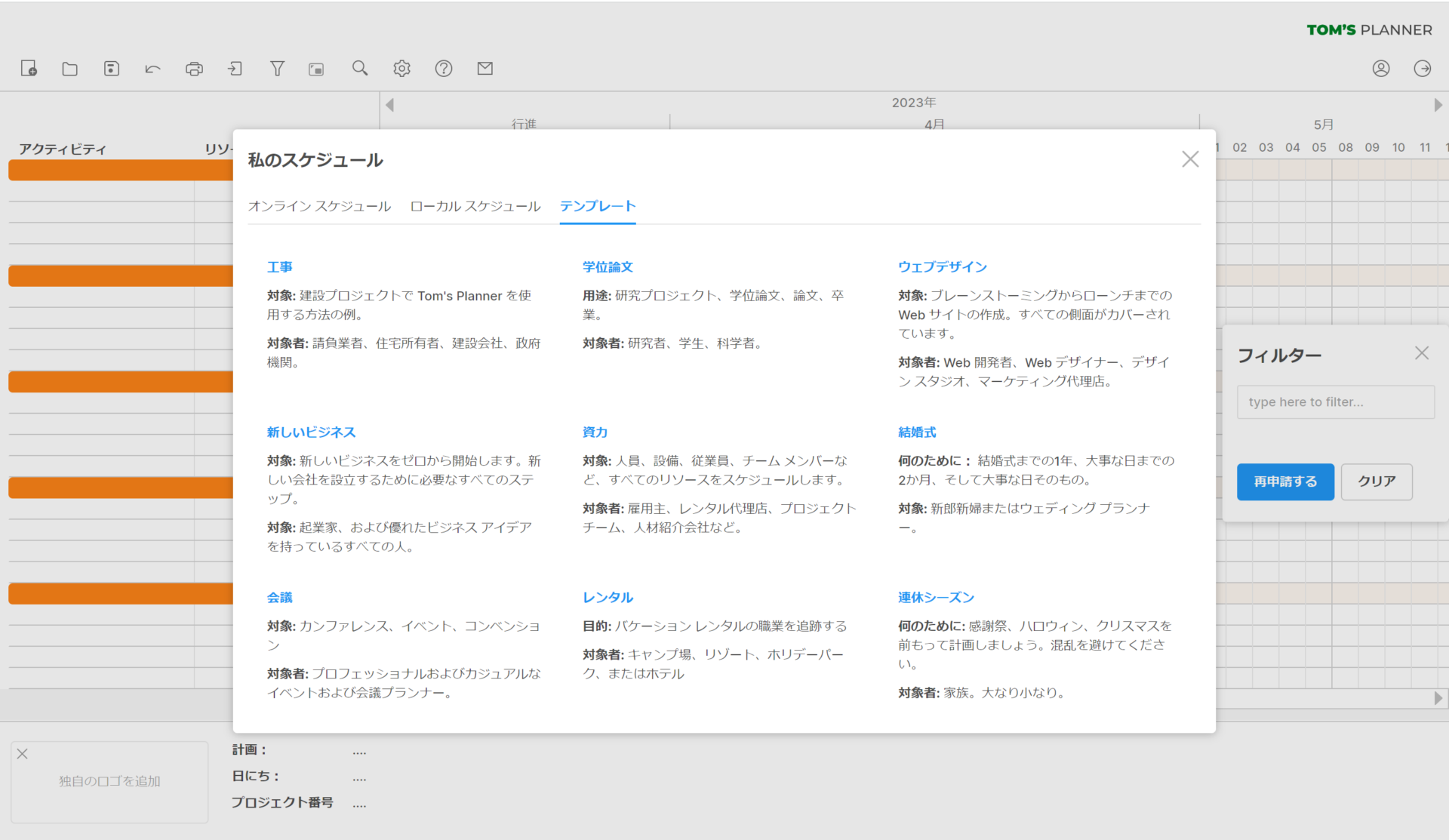Click the プロジェクト番号 field value dots
Viewport: 1449px width, 840px height.
click(x=359, y=805)
